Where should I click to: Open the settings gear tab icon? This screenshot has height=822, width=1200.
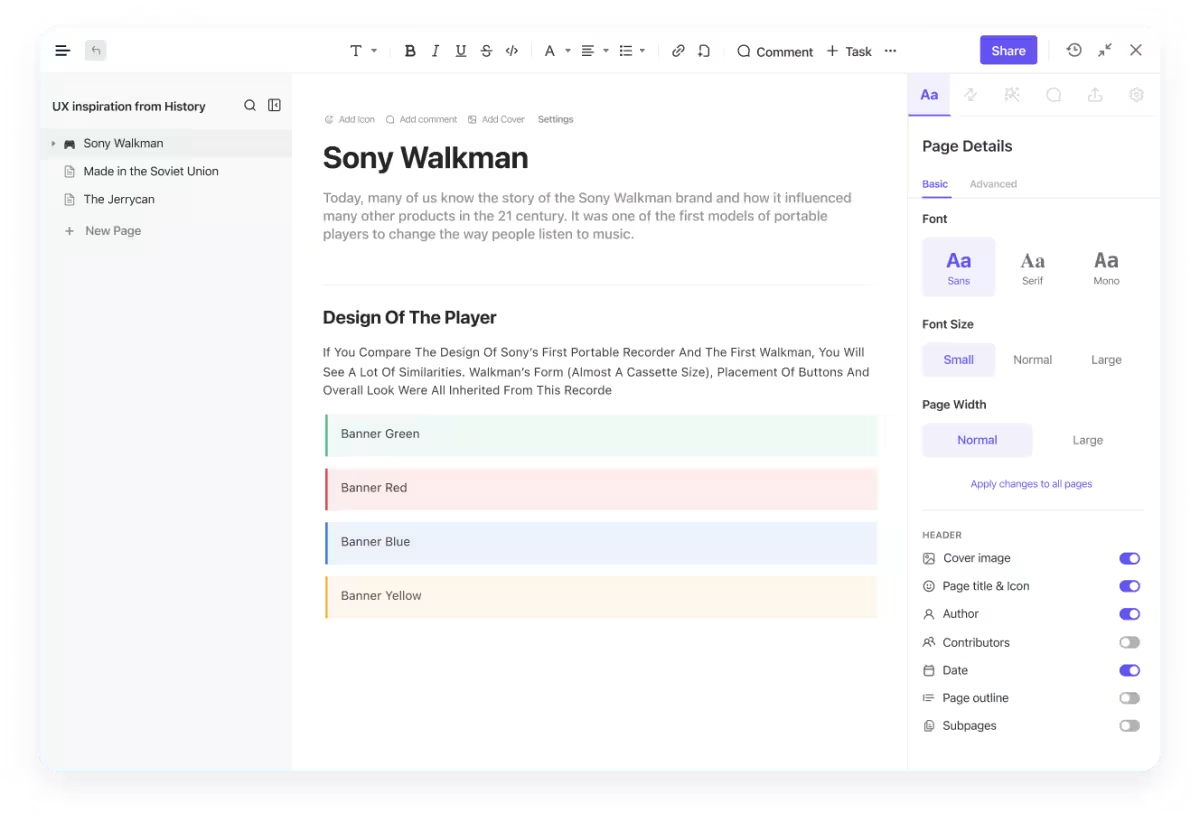[x=1136, y=95]
